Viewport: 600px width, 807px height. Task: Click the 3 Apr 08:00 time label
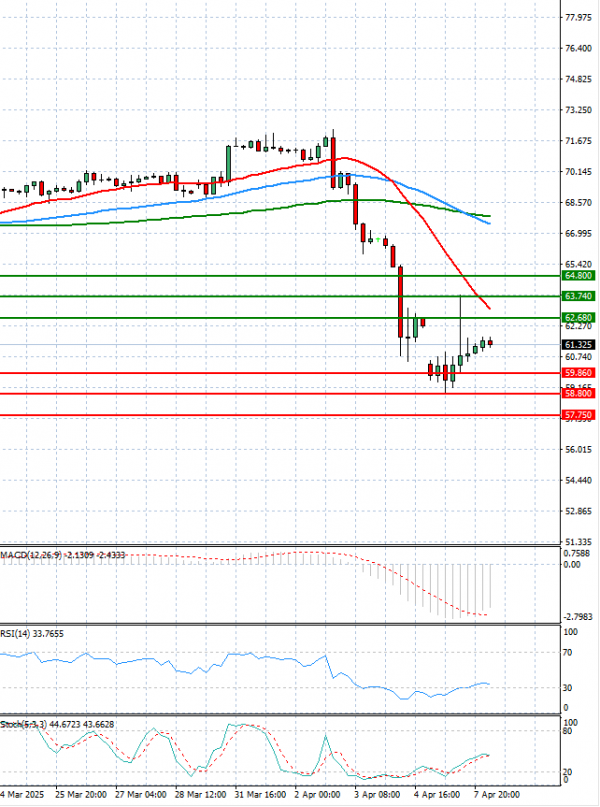[377, 795]
